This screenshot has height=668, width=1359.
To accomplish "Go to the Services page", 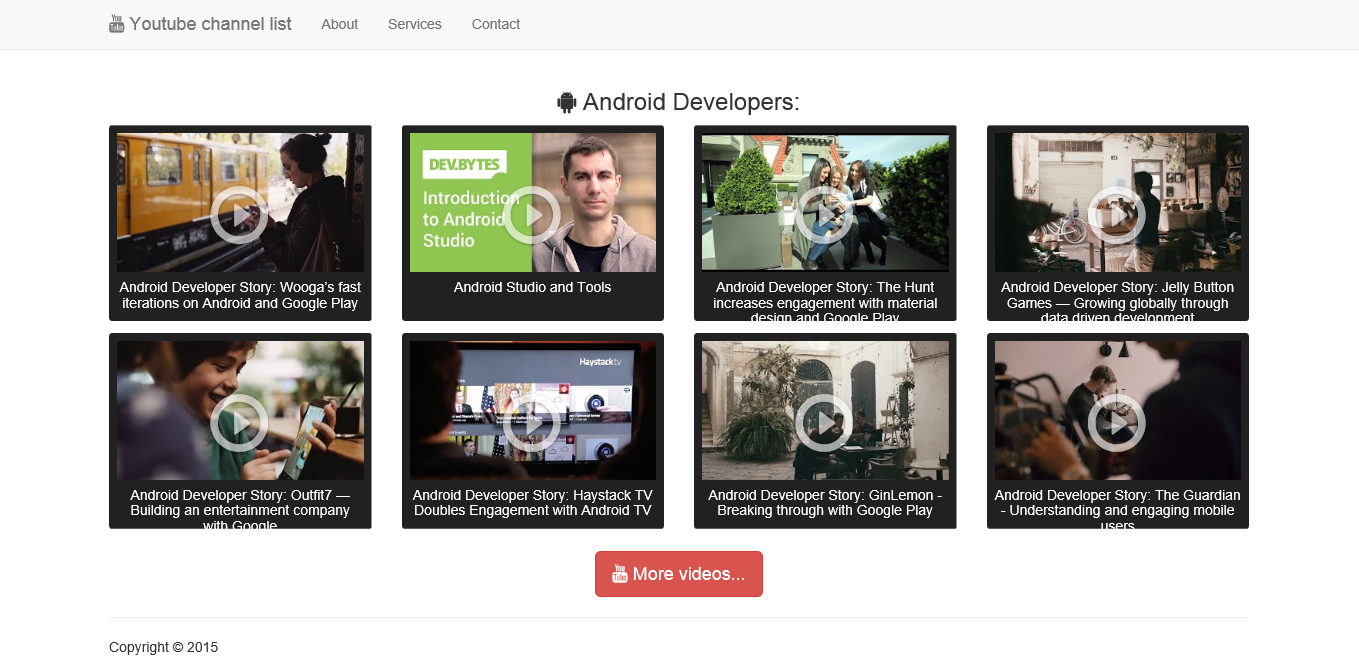I will click(415, 24).
